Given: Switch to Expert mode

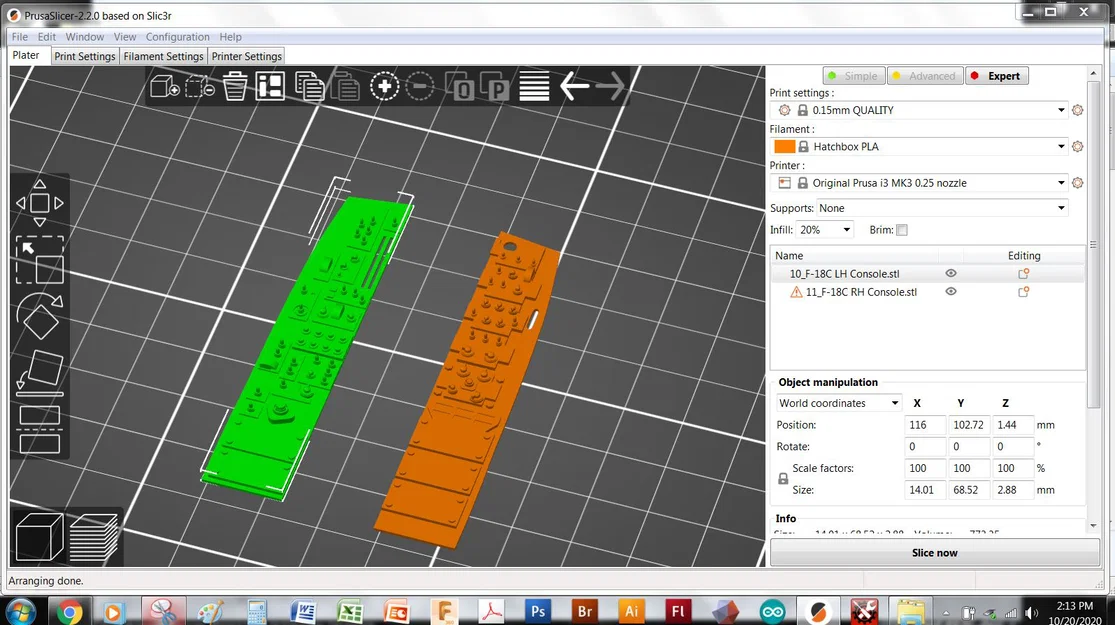Looking at the screenshot, I should pyautogui.click(x=997, y=76).
